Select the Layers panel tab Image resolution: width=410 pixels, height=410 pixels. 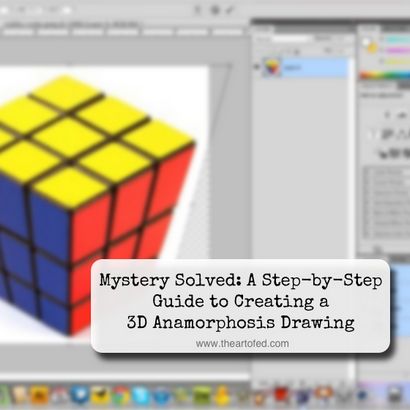(x=263, y=29)
